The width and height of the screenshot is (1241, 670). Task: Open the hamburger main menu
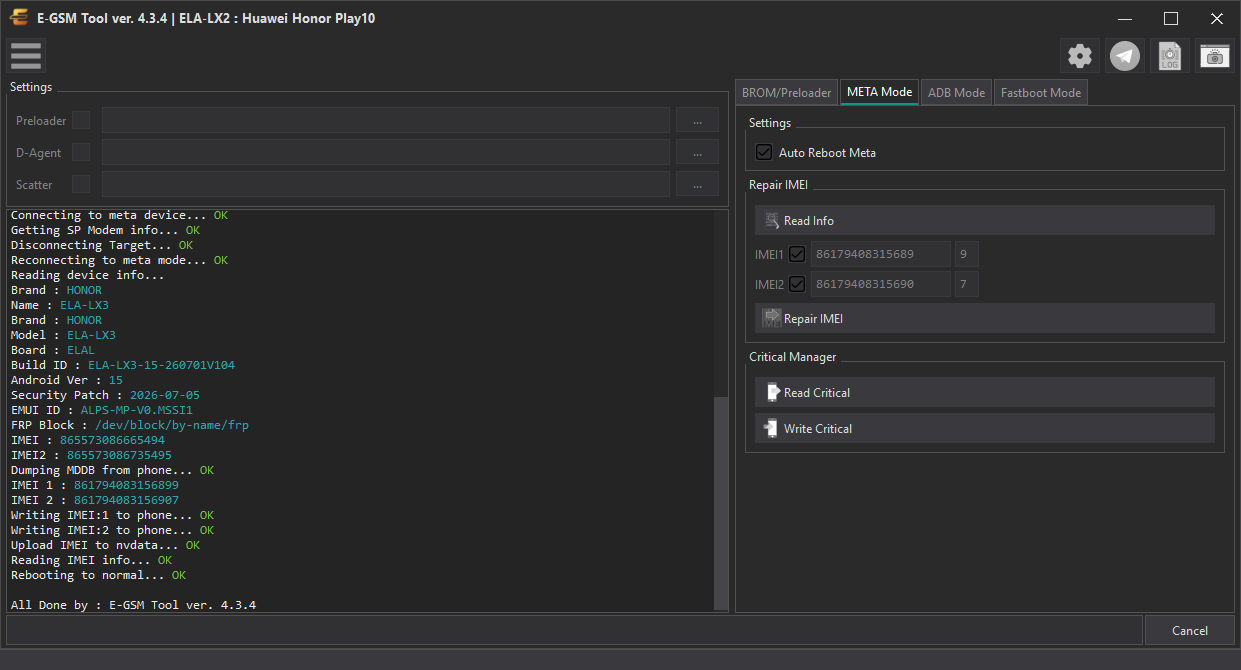point(26,56)
